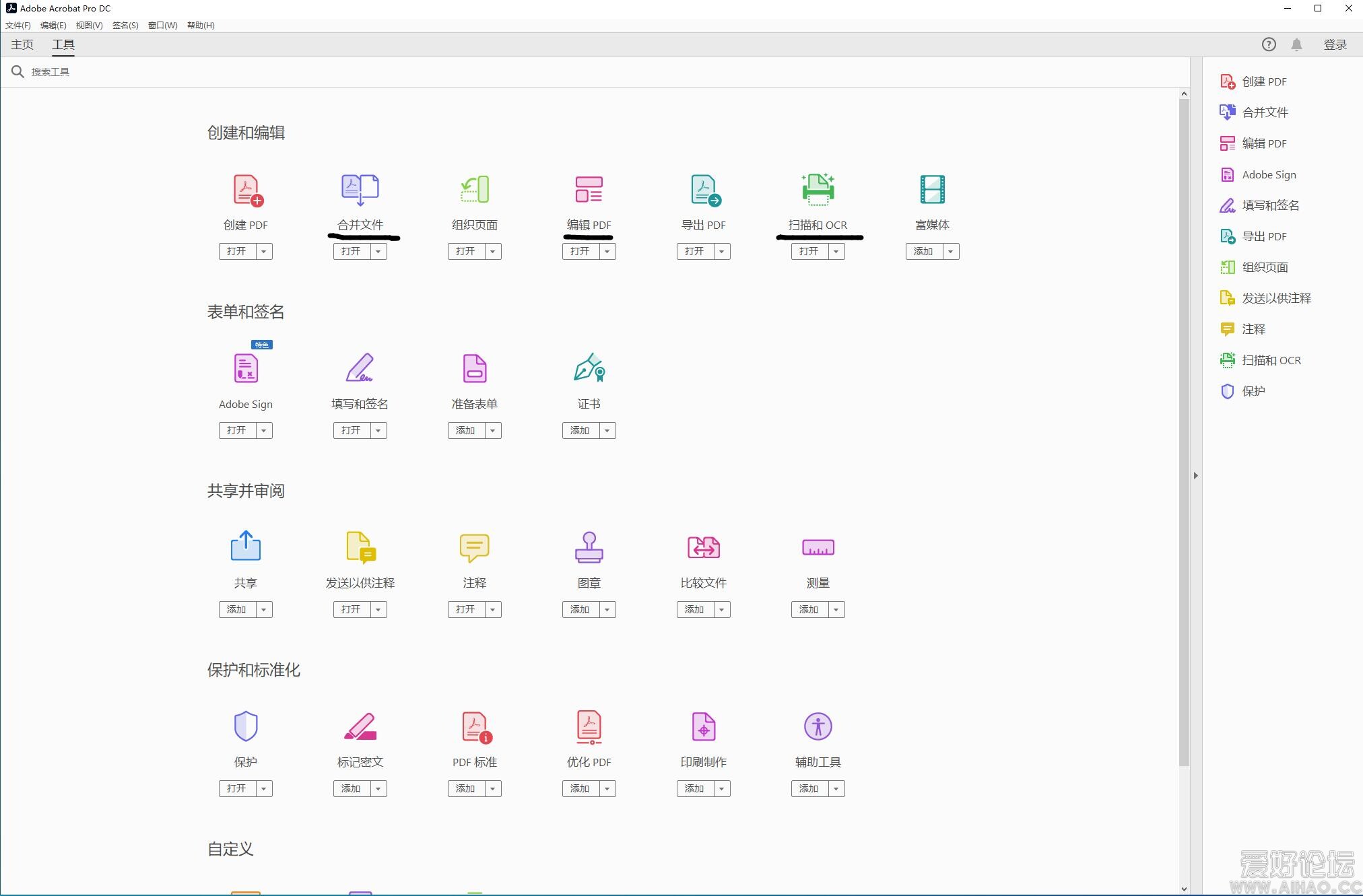Switch to the 主页 tab
The height and width of the screenshot is (896, 1363).
pos(22,44)
